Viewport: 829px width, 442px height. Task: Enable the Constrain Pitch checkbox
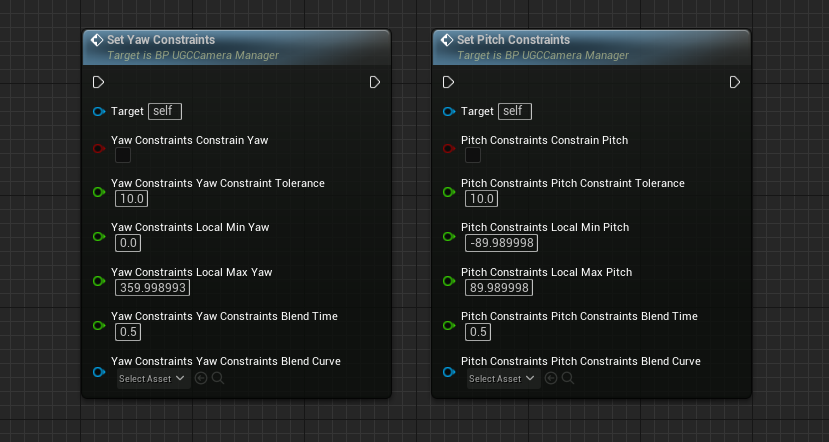(473, 155)
